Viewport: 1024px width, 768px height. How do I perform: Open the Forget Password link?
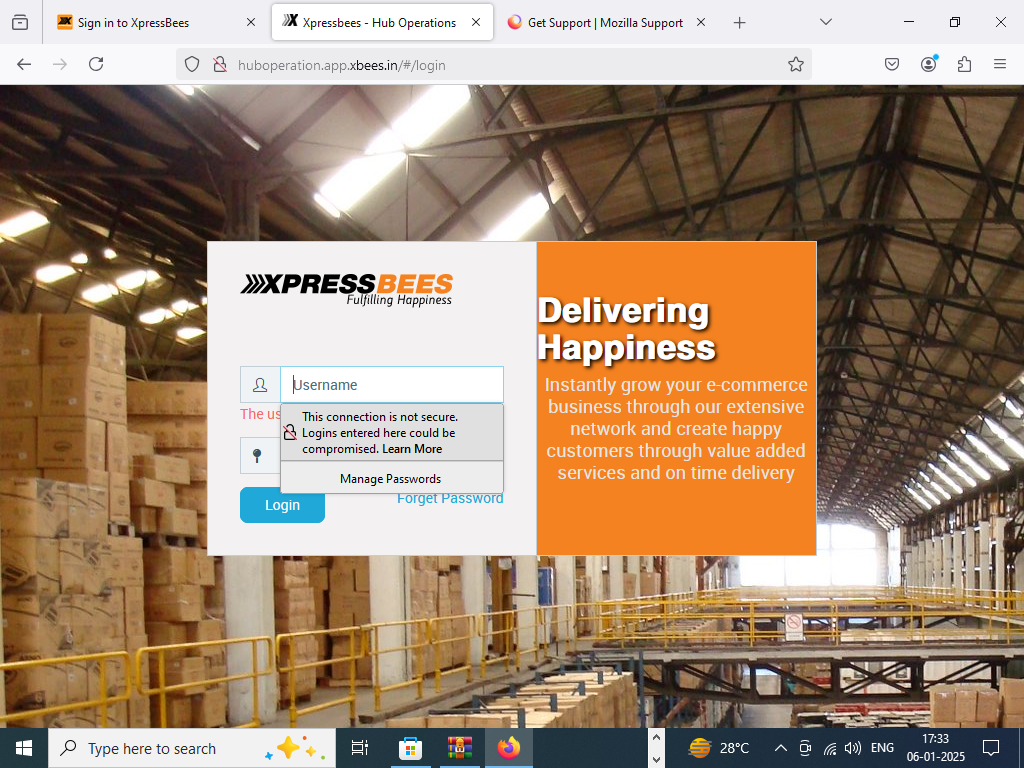click(450, 498)
